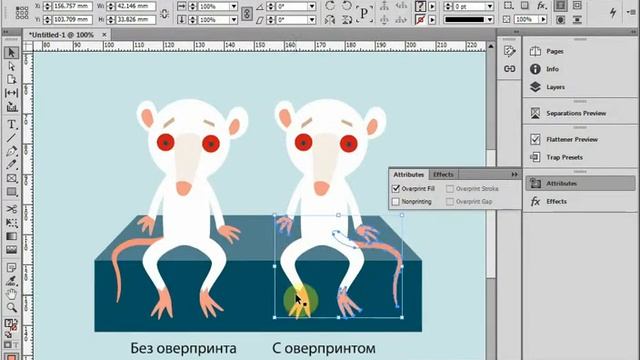Image resolution: width=640 pixels, height=360 pixels.
Task: Expand stroke color flyout arrow
Action: (x=432, y=20)
